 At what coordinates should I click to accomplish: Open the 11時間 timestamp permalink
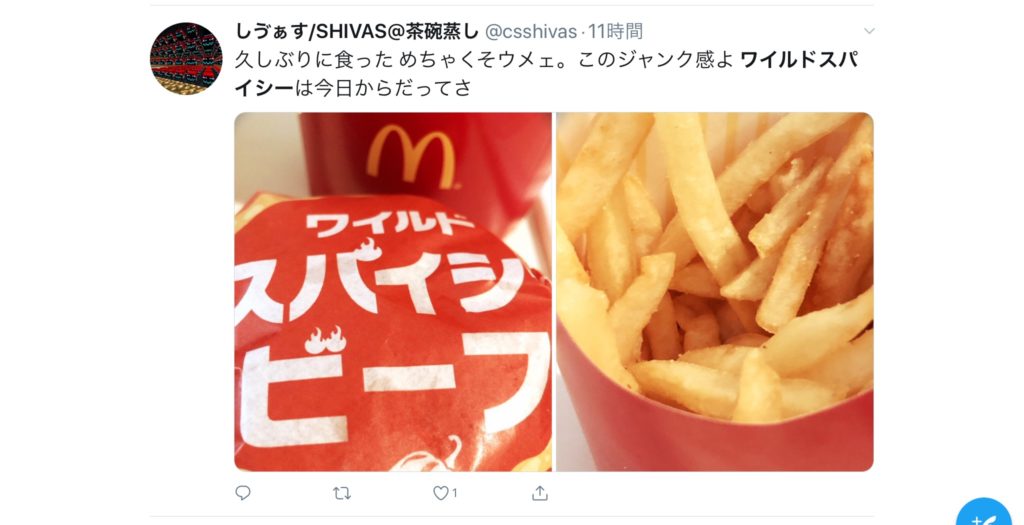point(615,31)
